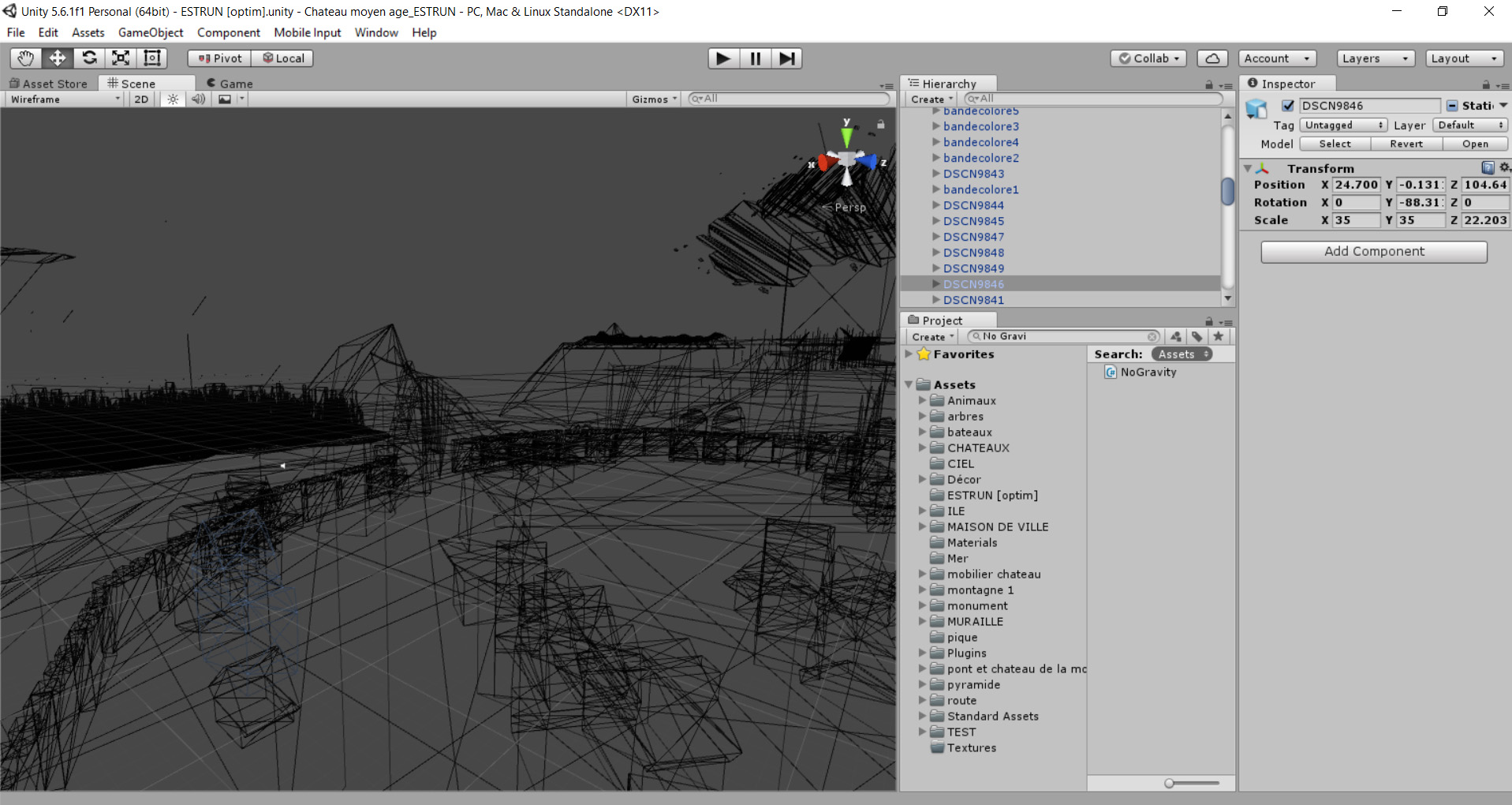
Task: Adjust the project icon size slider
Action: tap(1170, 783)
